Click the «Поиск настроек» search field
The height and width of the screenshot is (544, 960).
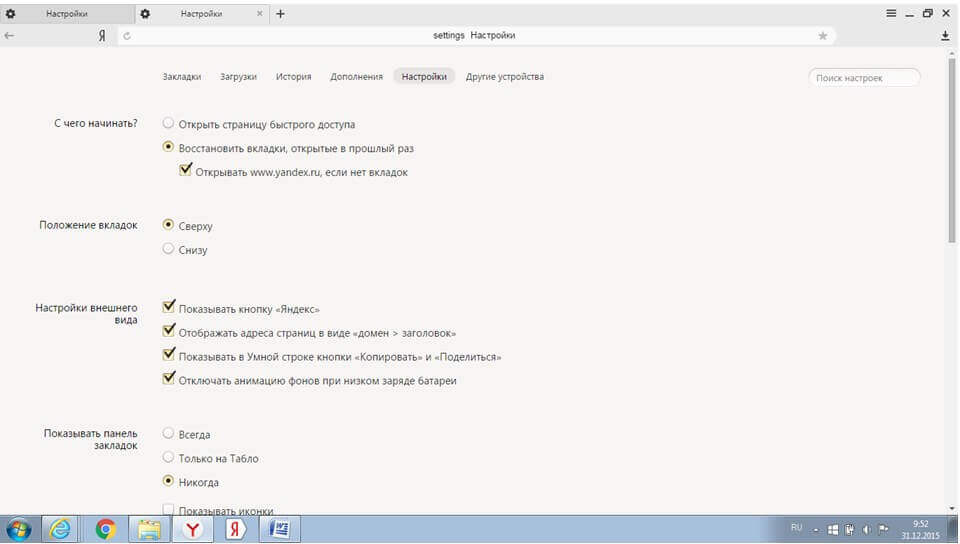863,77
